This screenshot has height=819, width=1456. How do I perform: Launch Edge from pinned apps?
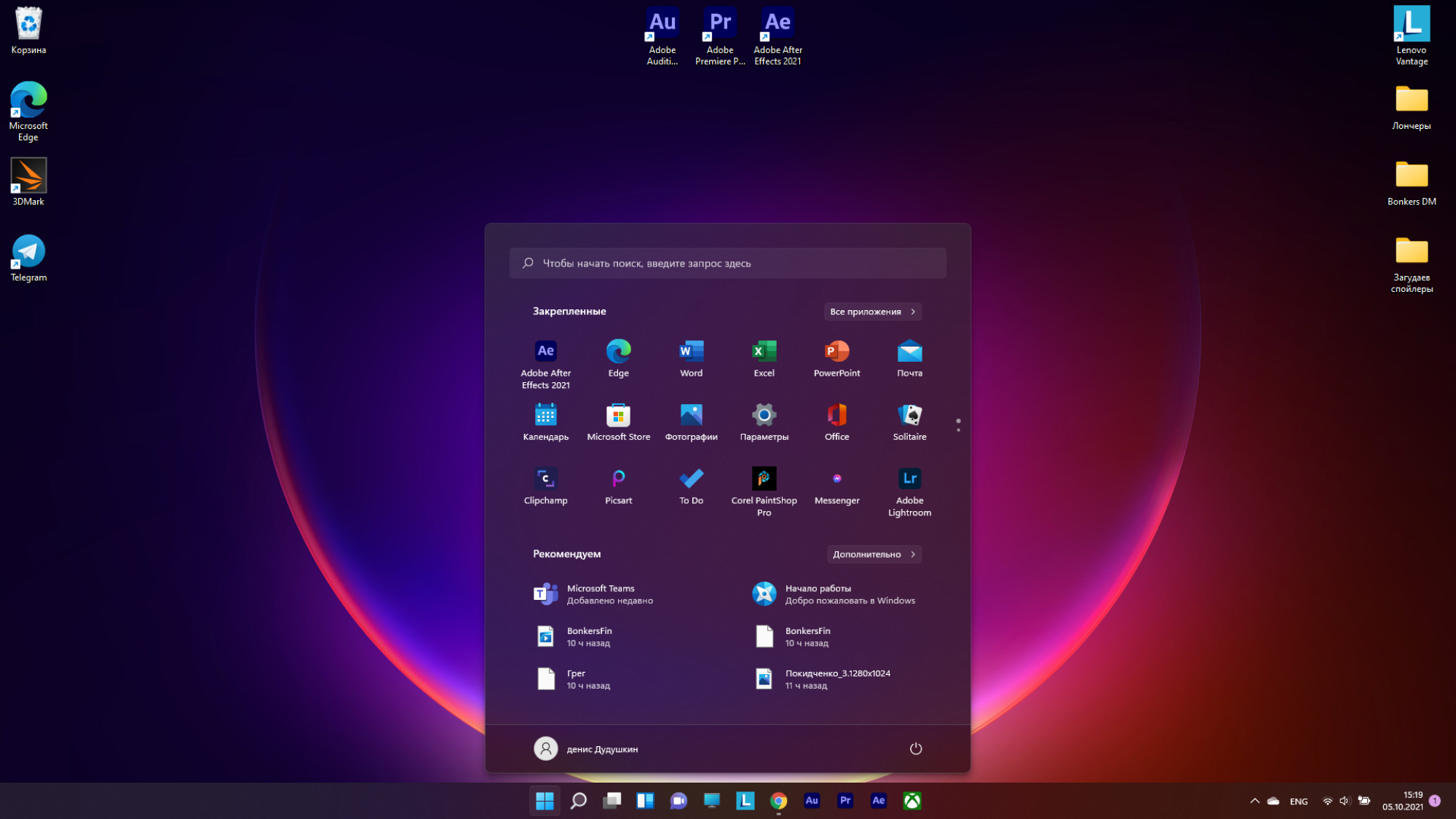pyautogui.click(x=618, y=358)
